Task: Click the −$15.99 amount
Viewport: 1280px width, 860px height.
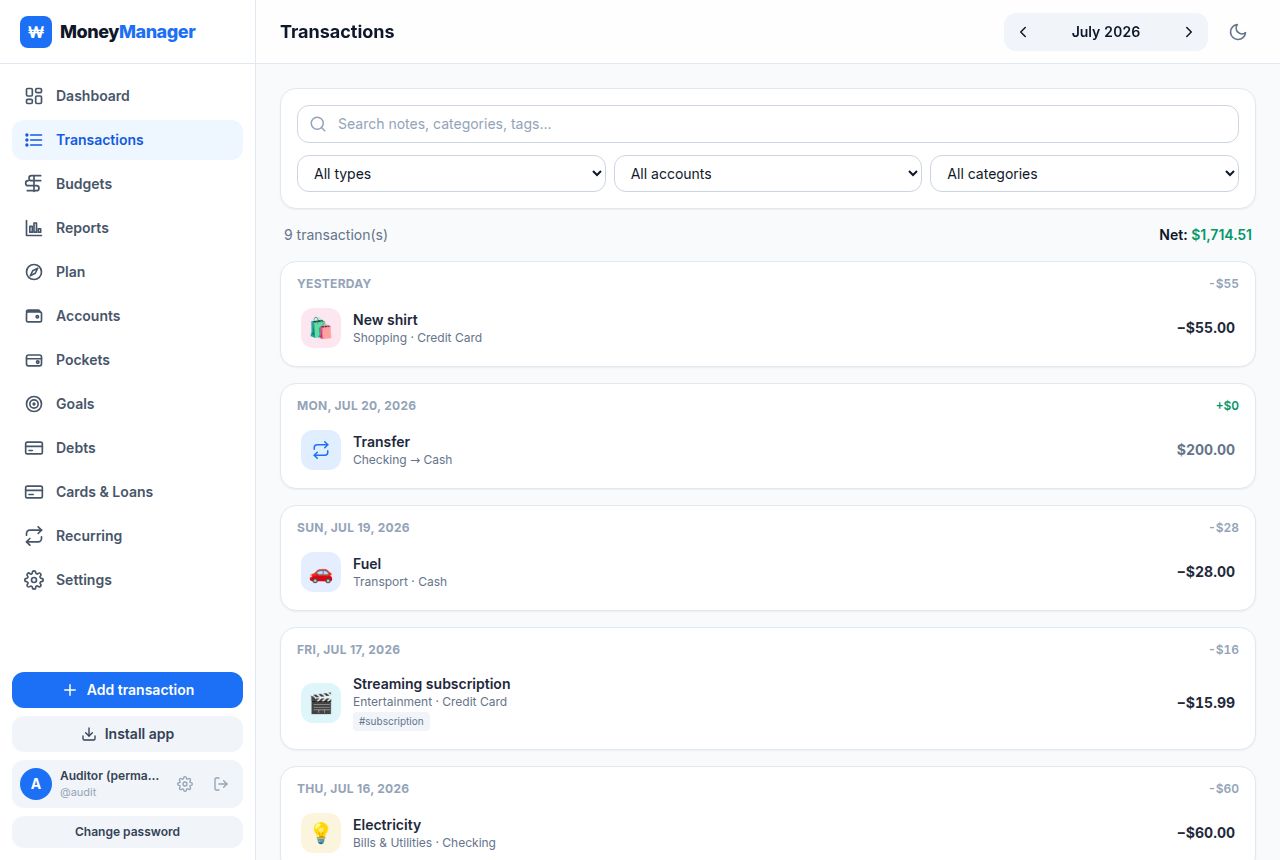Action: [1206, 703]
